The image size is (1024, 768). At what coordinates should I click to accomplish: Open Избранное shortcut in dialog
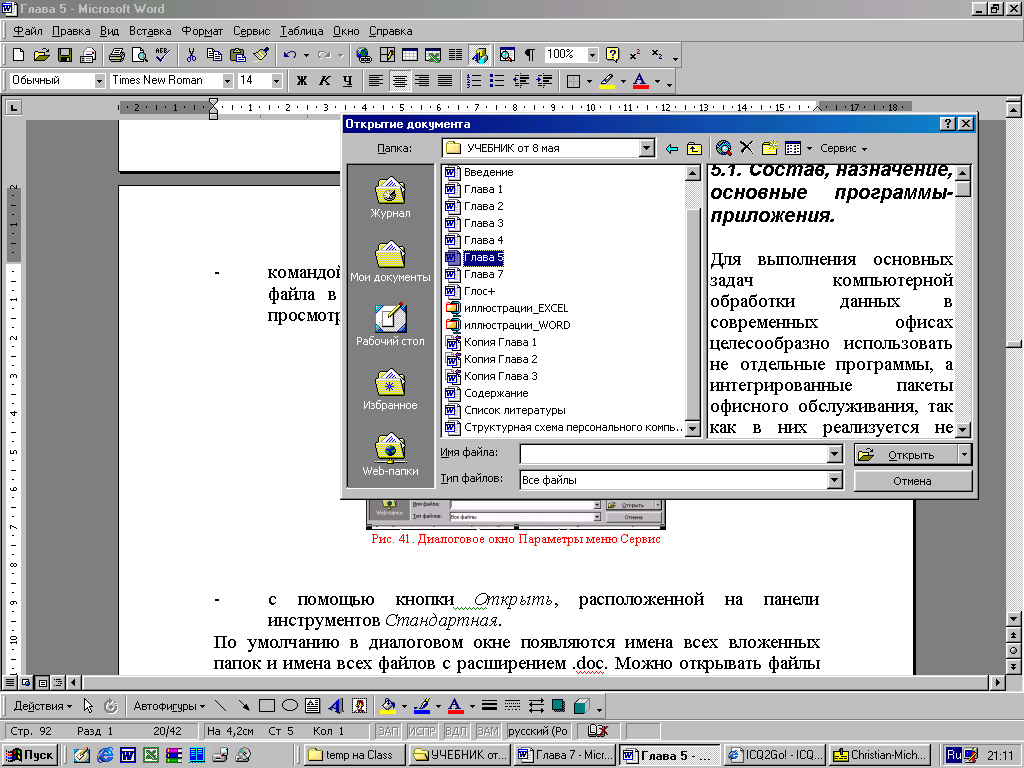(390, 390)
